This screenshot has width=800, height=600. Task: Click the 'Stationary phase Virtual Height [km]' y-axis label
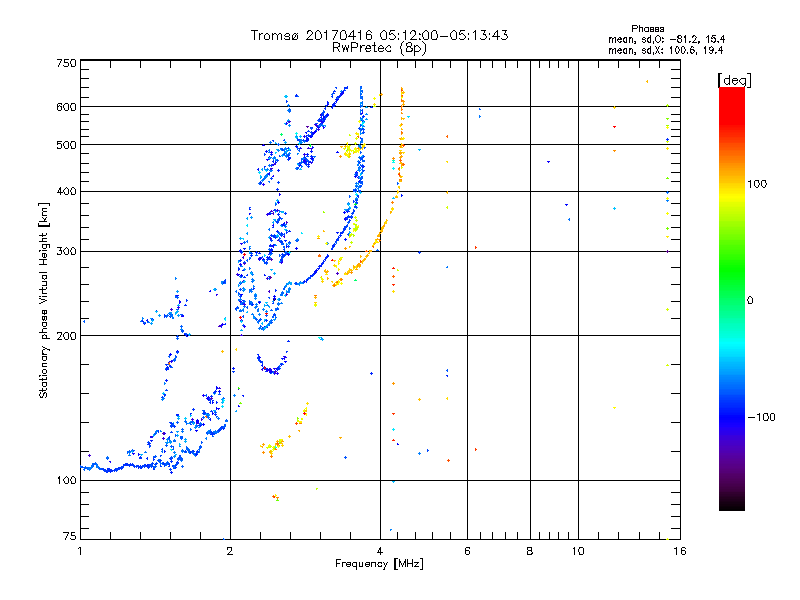tap(43, 300)
